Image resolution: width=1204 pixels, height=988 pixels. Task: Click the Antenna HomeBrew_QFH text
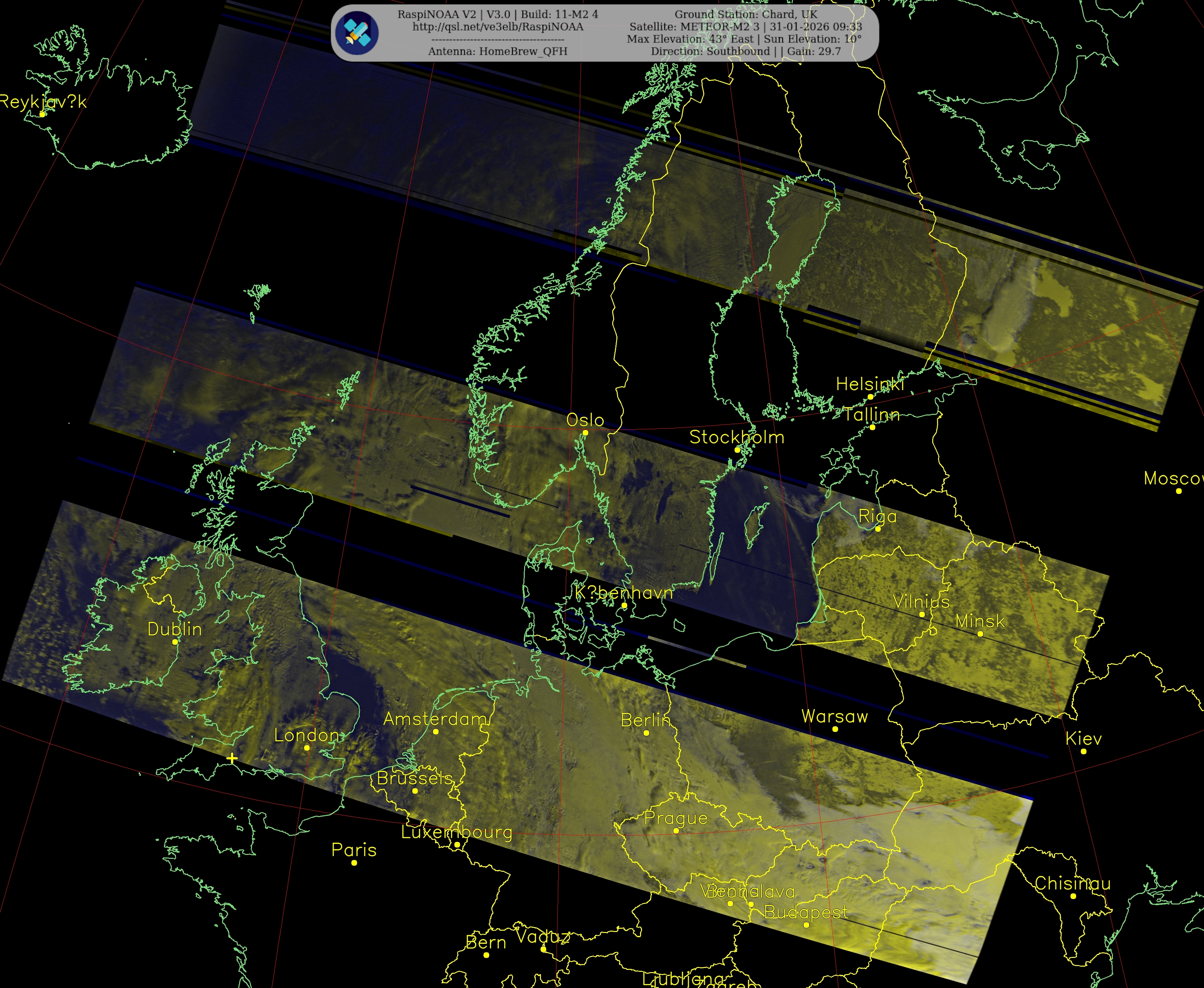pos(498,51)
